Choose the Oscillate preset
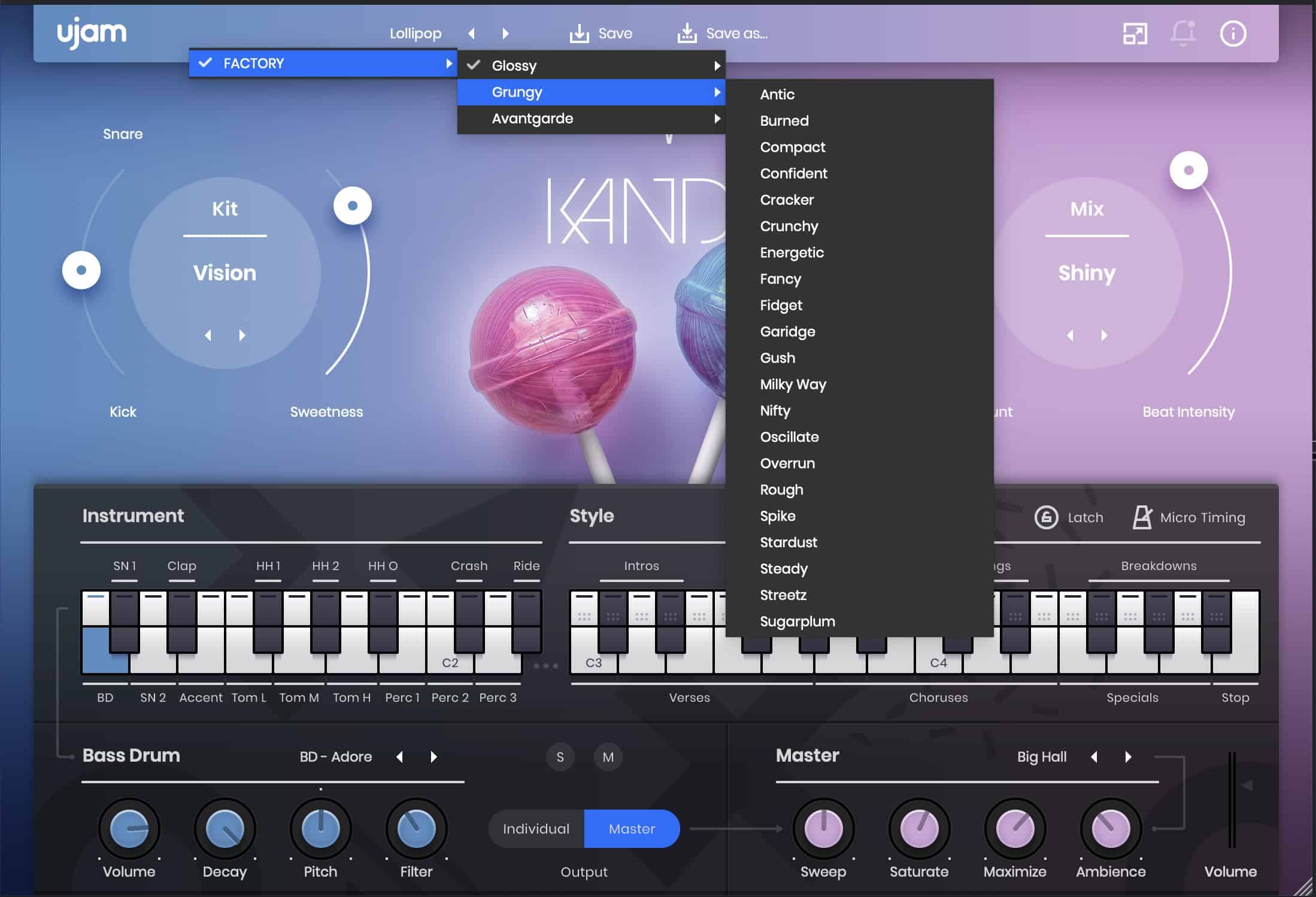 860,437
